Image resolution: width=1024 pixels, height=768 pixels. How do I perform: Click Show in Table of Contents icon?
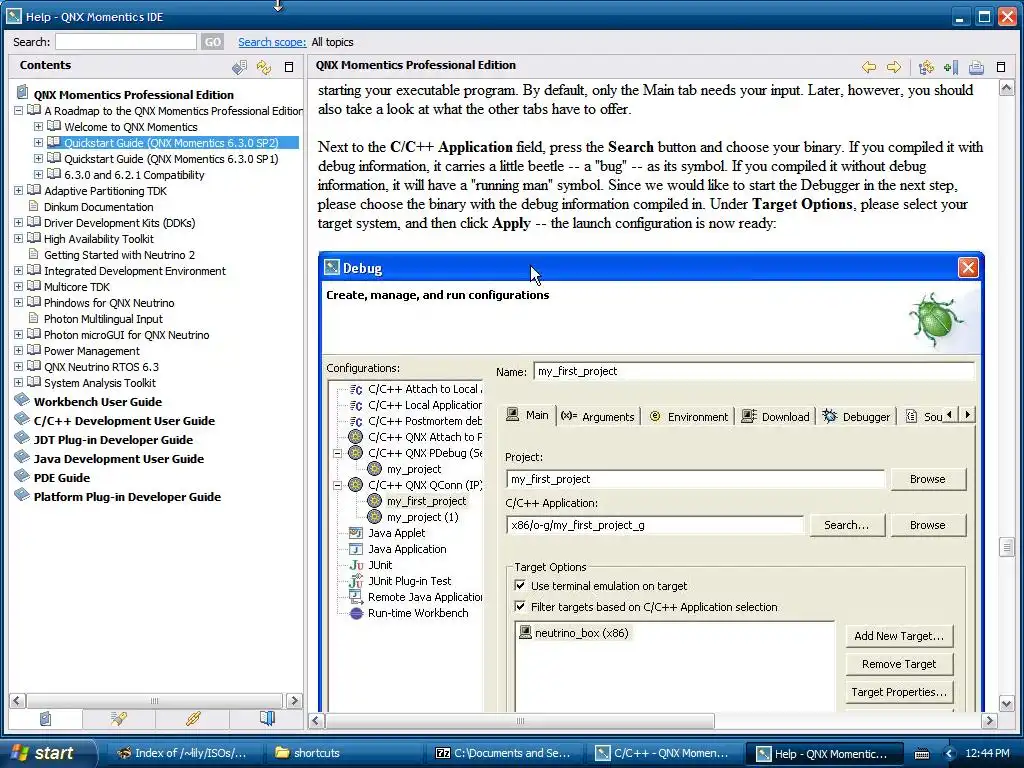[926, 67]
